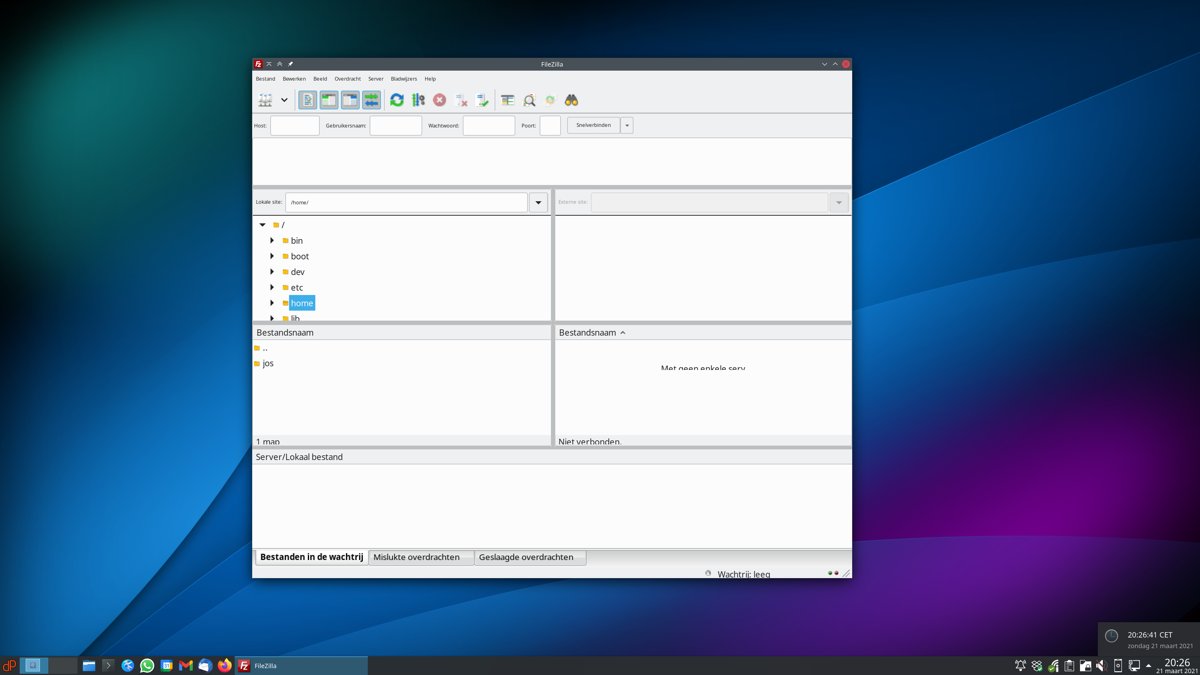Click the Server/Lokaal bestand column header

coord(551,457)
